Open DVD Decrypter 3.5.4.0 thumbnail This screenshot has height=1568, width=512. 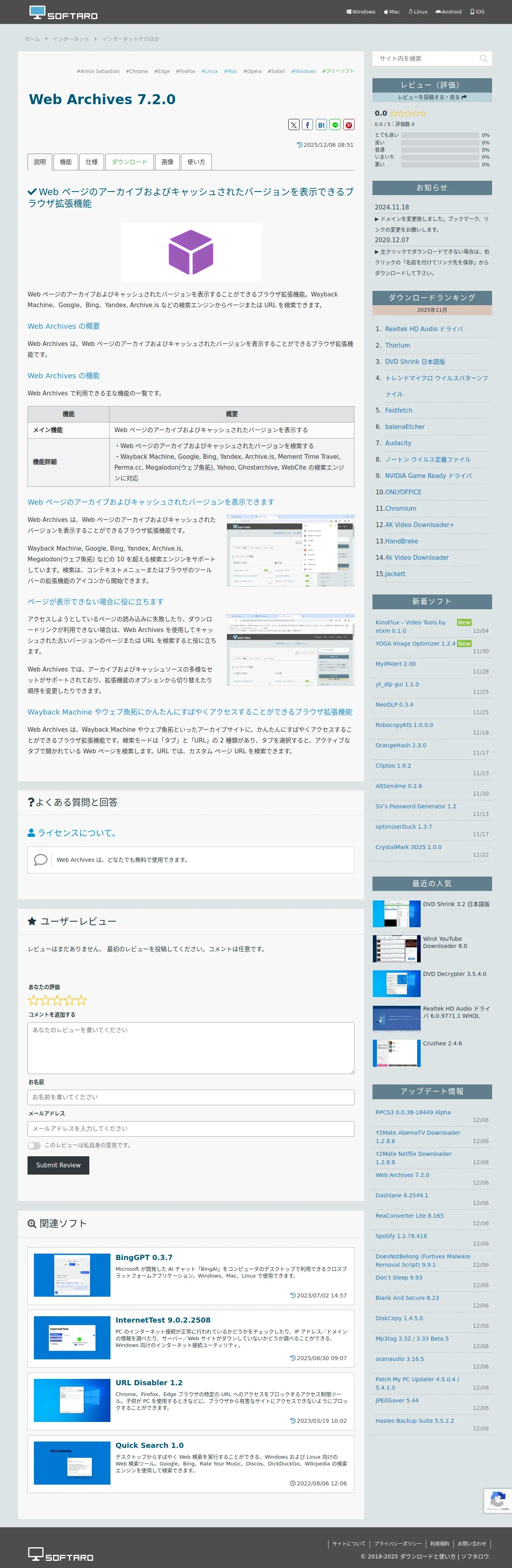click(x=396, y=983)
